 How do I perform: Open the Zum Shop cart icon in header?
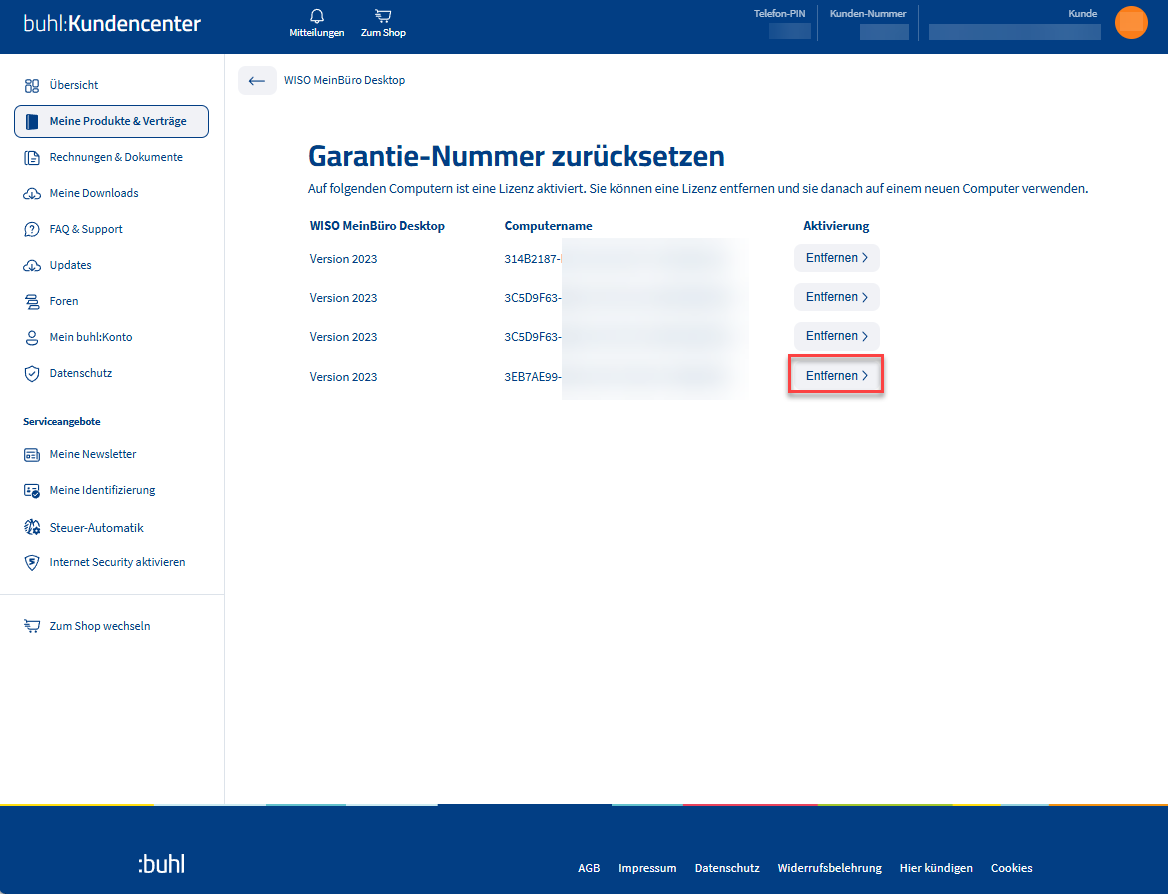coord(383,16)
